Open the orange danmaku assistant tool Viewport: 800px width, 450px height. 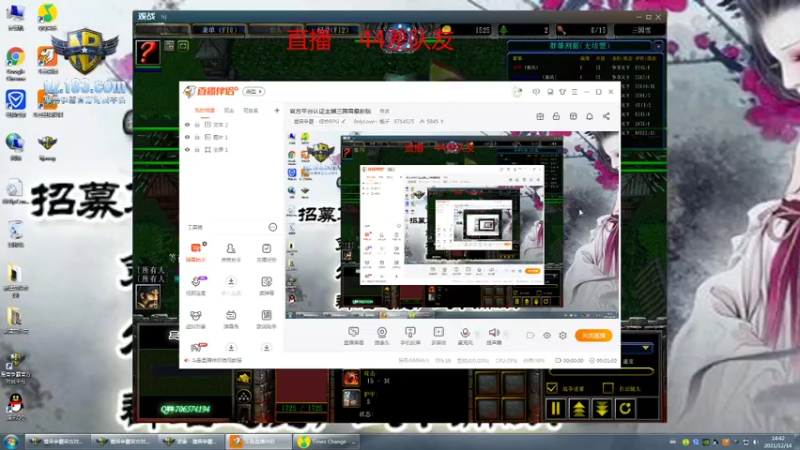pos(196,253)
